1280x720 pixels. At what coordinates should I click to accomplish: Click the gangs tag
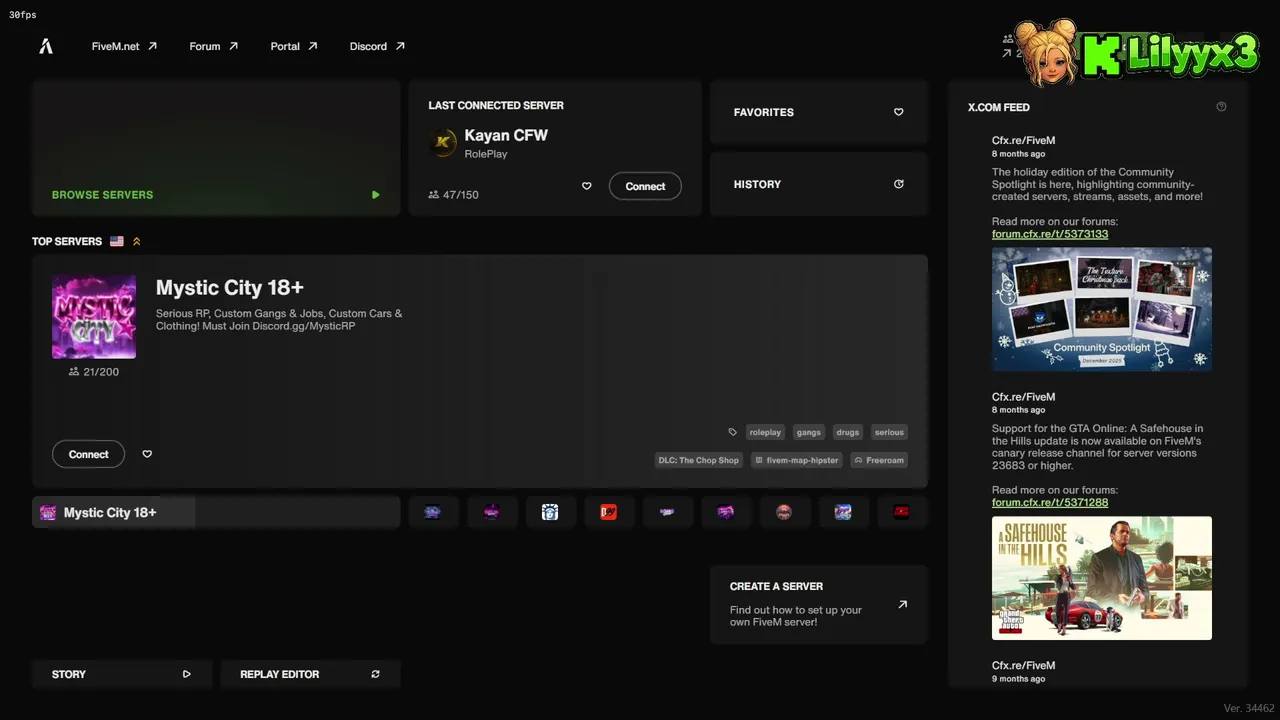click(x=809, y=432)
